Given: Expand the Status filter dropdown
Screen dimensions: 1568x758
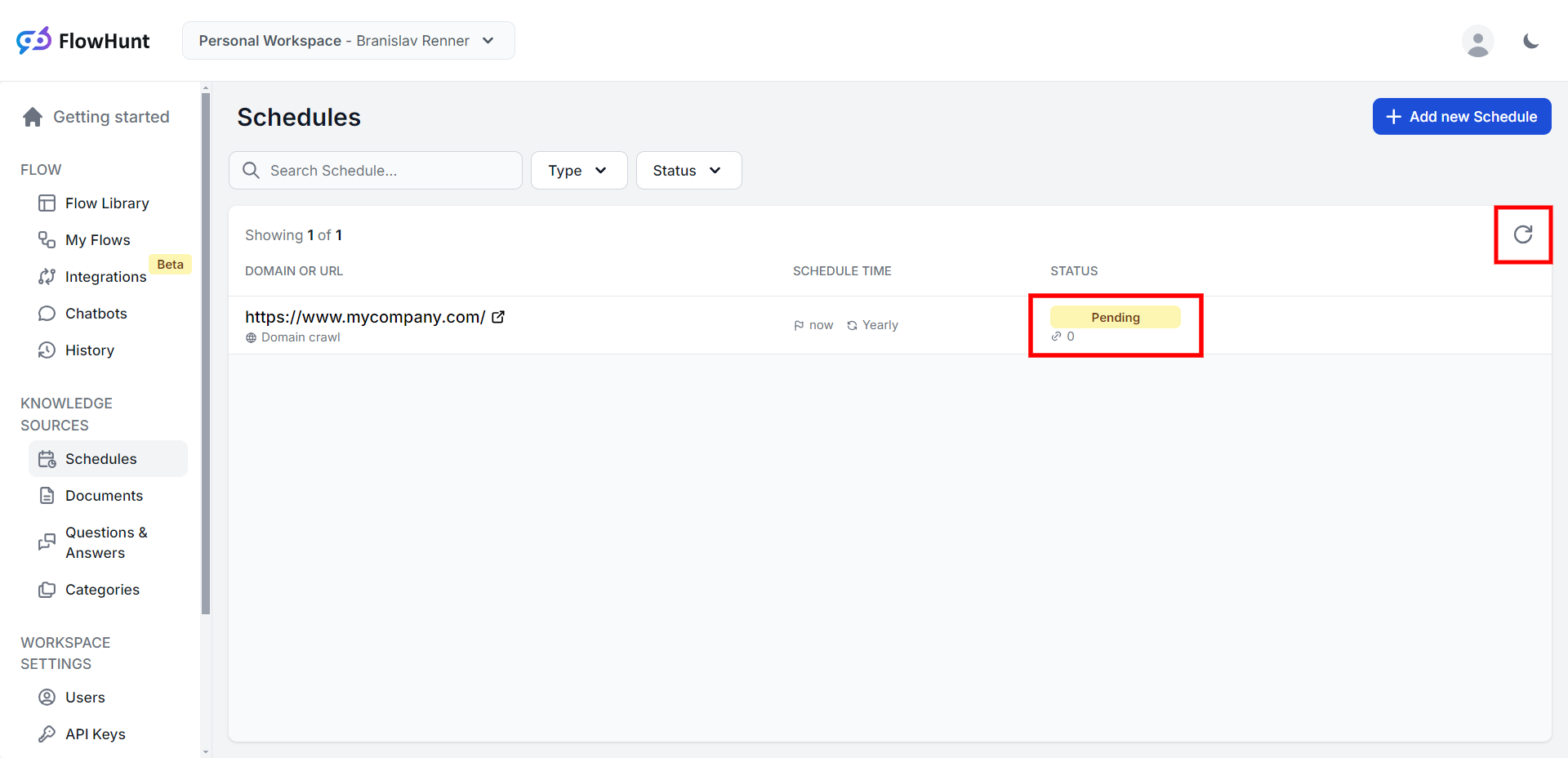Looking at the screenshot, I should click(x=688, y=170).
